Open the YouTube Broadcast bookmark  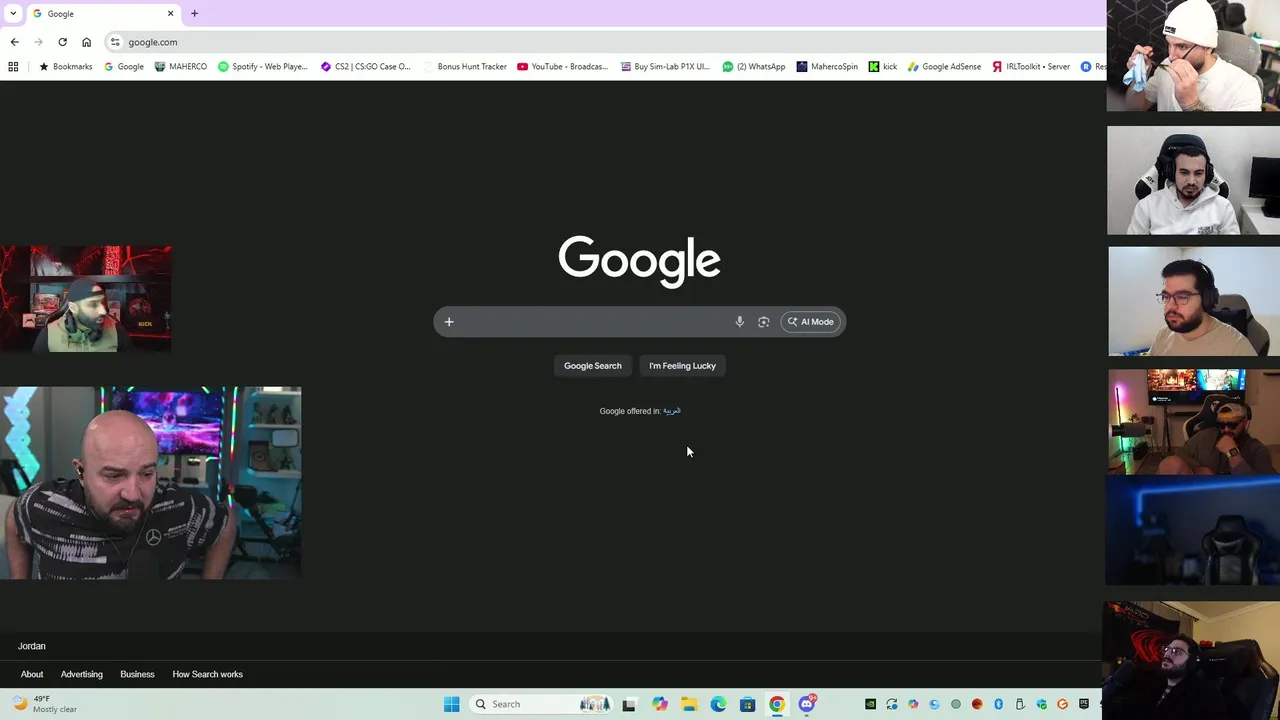coord(562,67)
